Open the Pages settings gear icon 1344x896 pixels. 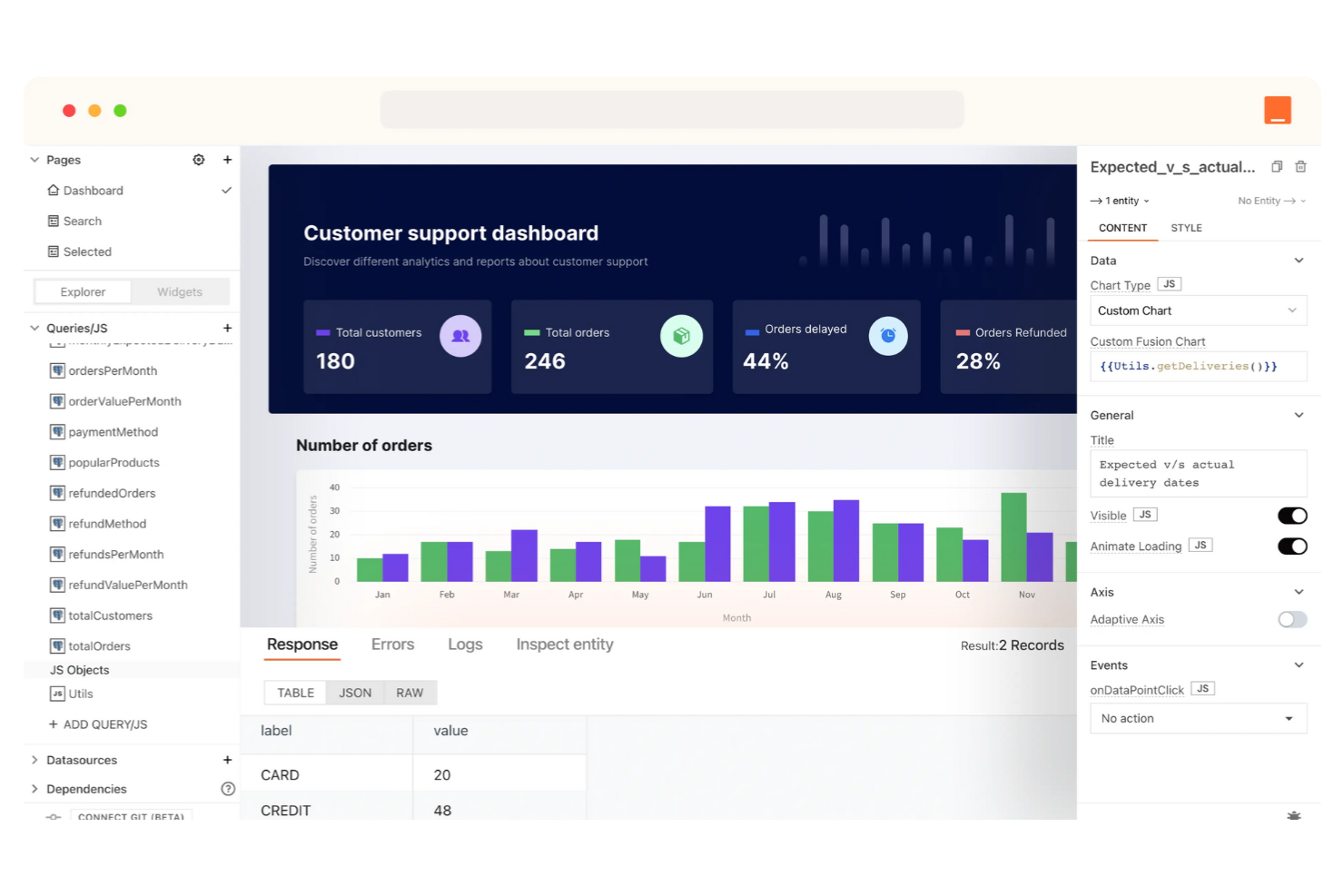pyautogui.click(x=199, y=160)
